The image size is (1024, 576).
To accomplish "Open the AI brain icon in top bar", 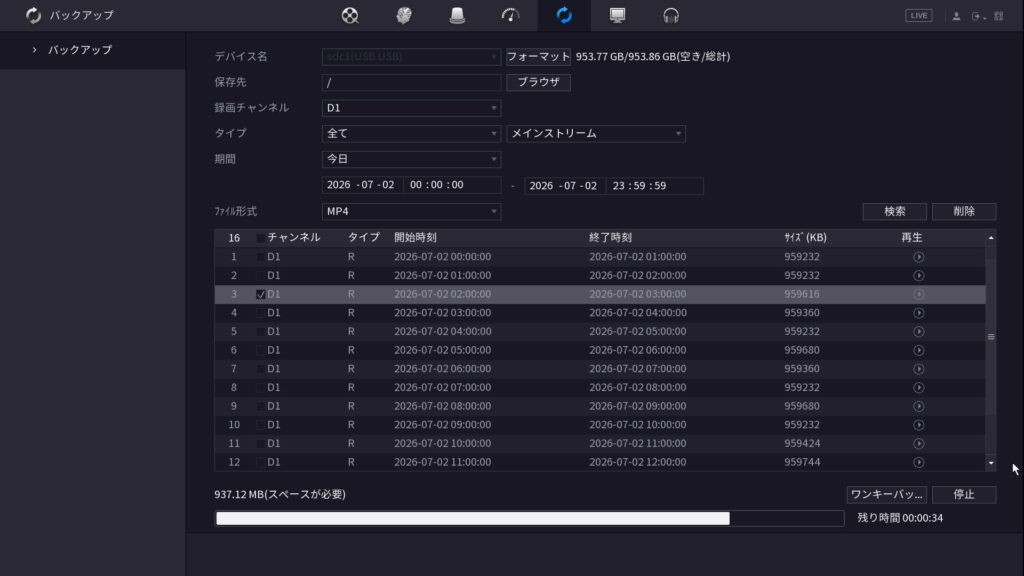I will click(404, 15).
